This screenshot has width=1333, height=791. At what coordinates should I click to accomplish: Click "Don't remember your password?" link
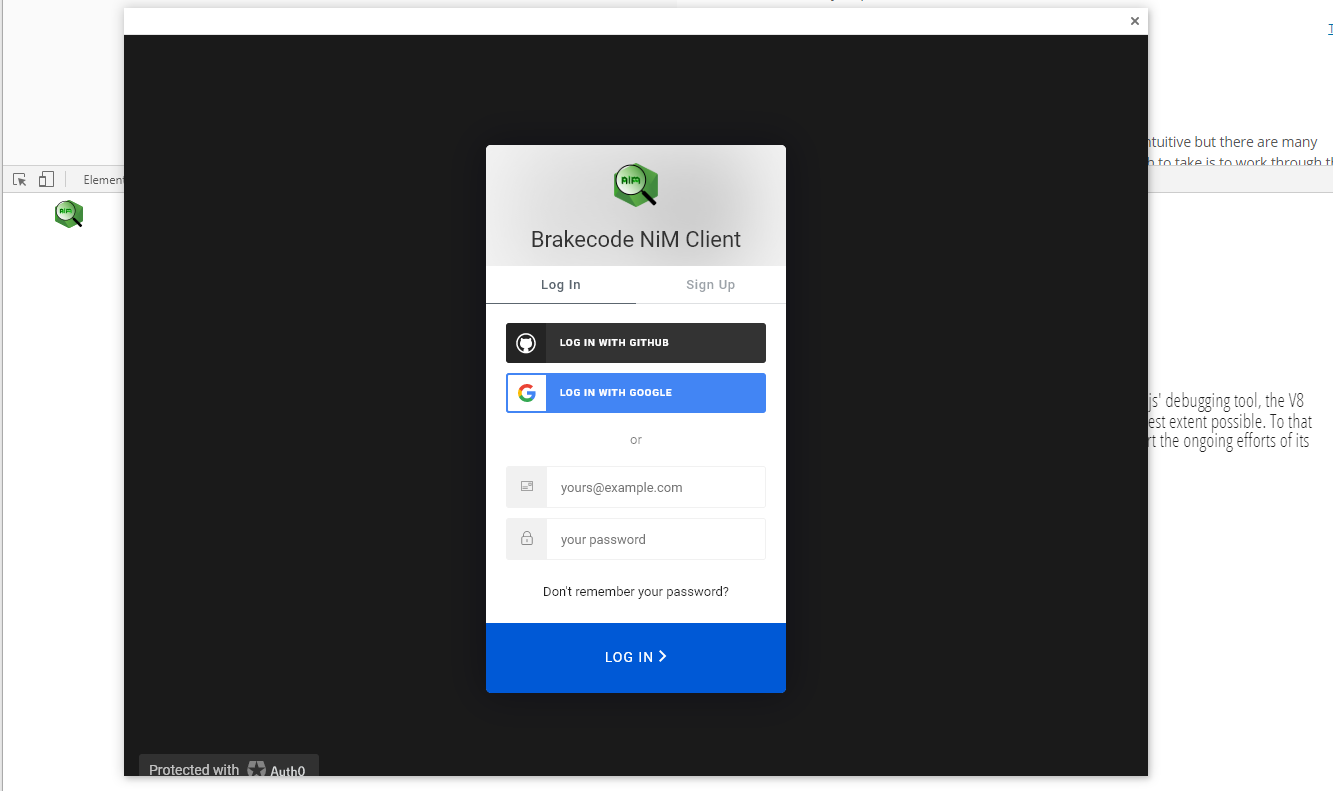[636, 592]
